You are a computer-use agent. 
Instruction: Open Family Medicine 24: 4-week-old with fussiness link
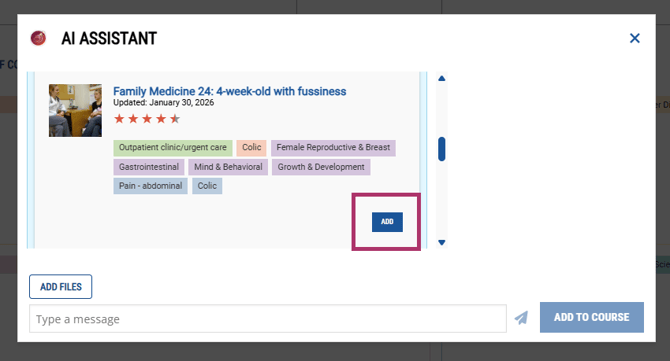pos(229,91)
